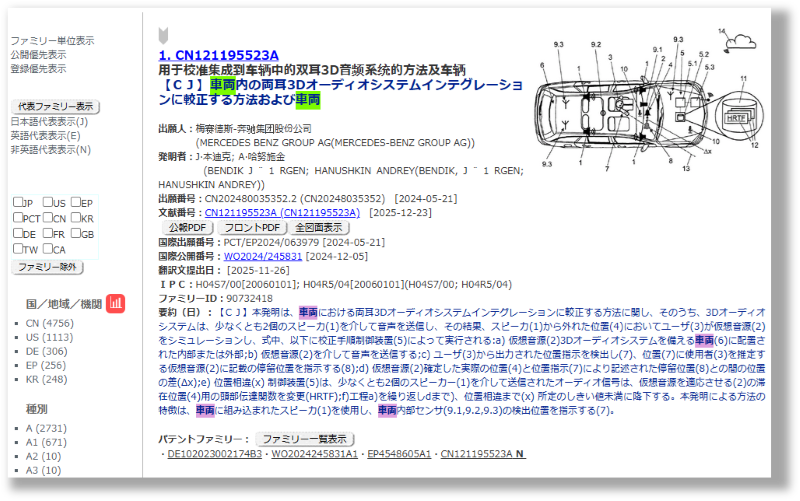
Task: Select 日本語代表表示(J) option
Action: pos(49,121)
